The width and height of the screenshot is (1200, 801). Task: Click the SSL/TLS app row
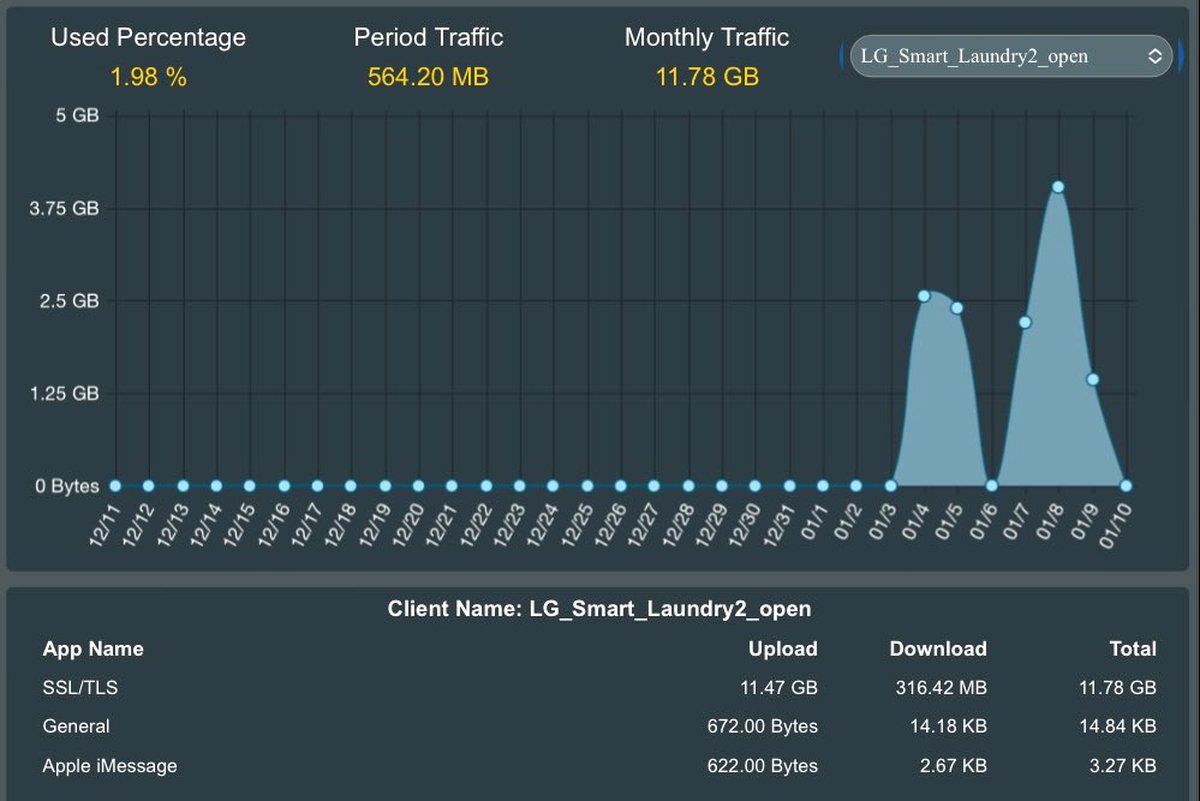598,688
